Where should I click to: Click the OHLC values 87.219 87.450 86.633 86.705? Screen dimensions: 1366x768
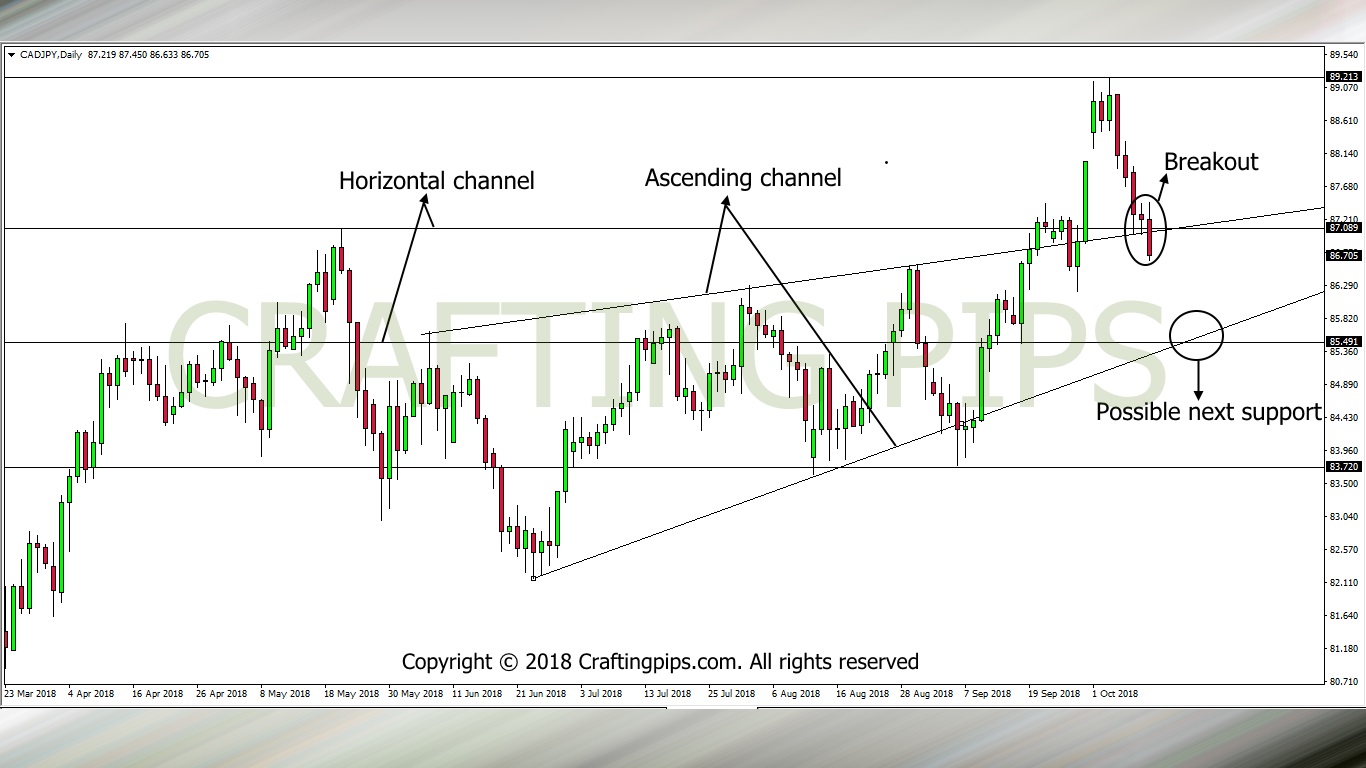point(148,55)
